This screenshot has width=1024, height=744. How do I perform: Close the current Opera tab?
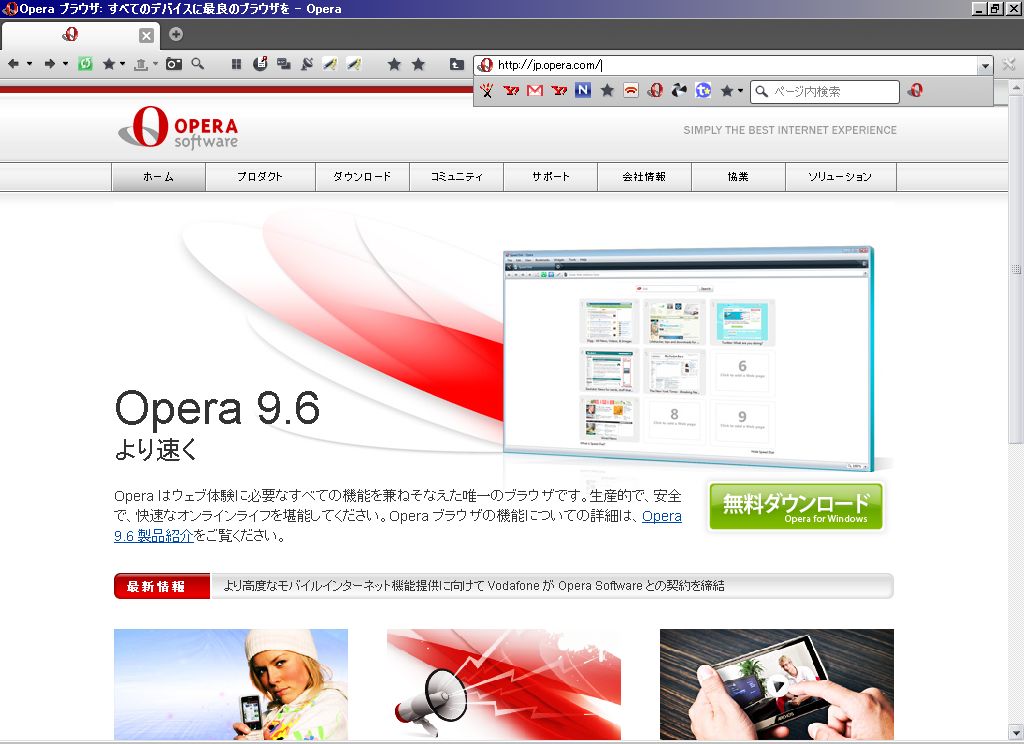click(x=147, y=36)
